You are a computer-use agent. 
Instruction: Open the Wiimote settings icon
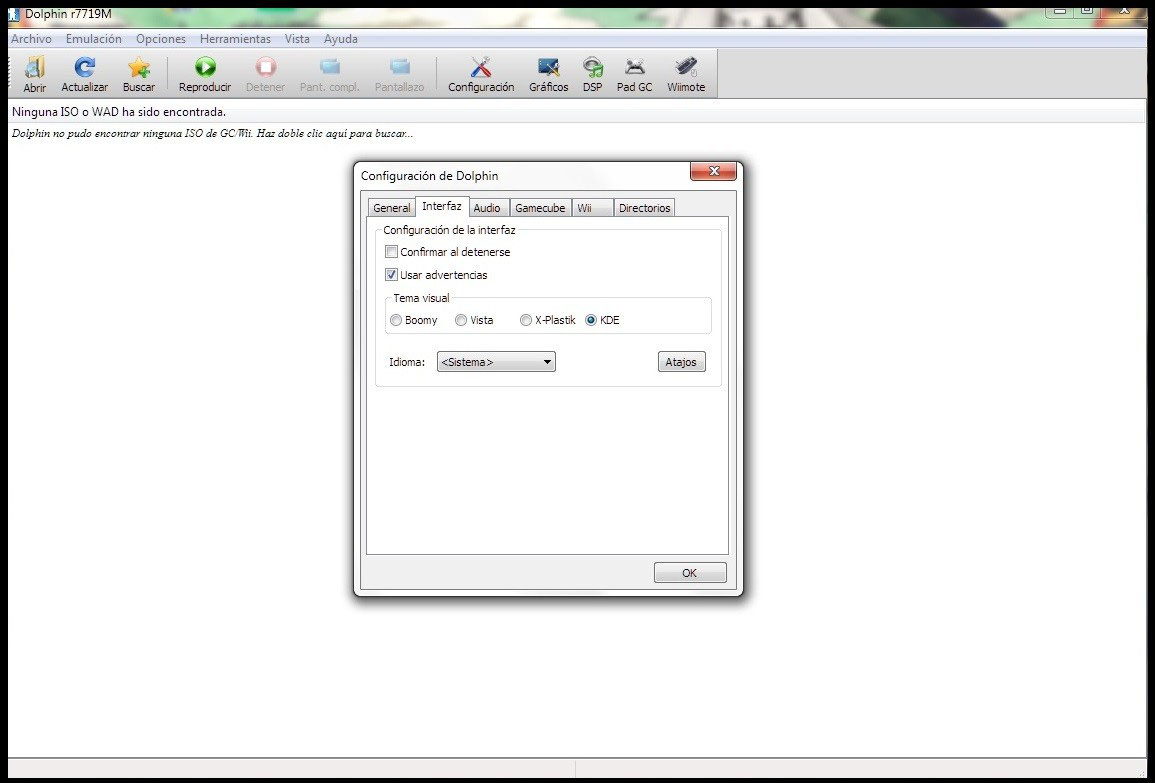pyautogui.click(x=686, y=68)
